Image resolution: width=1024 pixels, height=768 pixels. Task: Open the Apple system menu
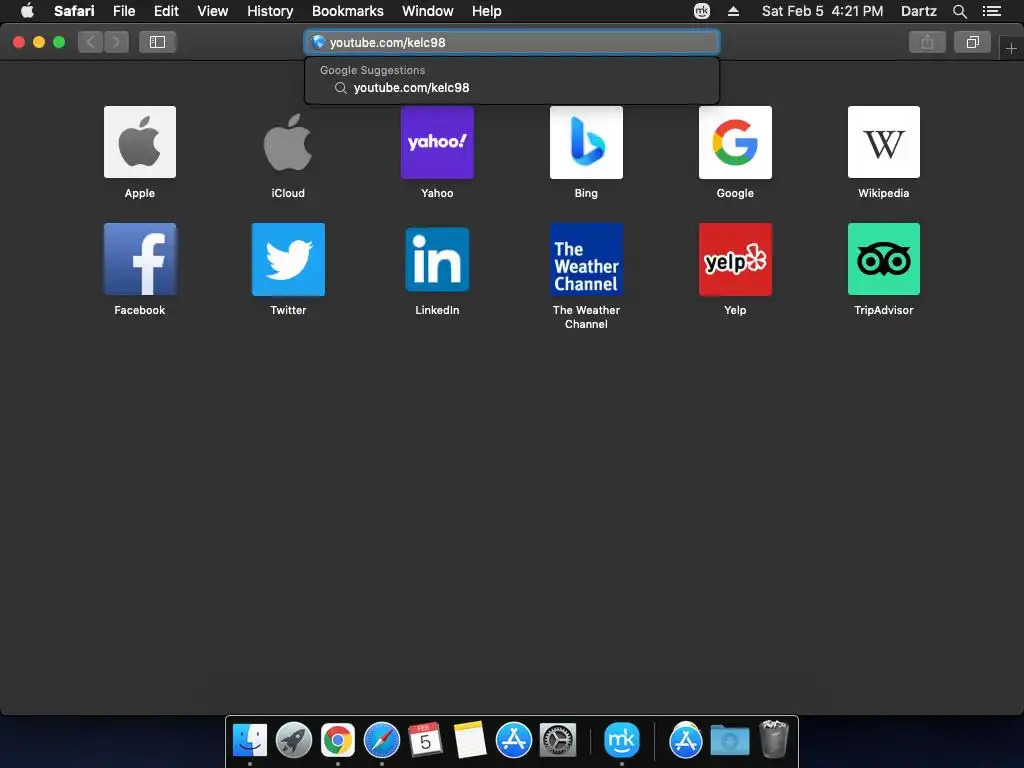[x=27, y=11]
